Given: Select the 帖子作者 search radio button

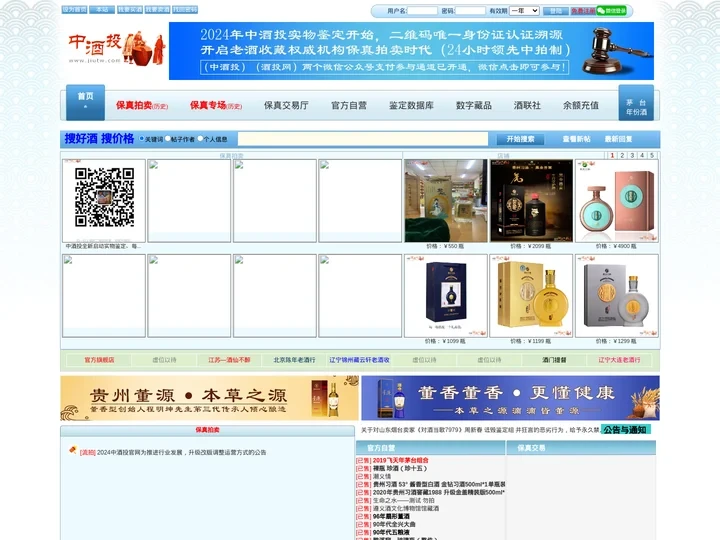Looking at the screenshot, I should point(168,139).
